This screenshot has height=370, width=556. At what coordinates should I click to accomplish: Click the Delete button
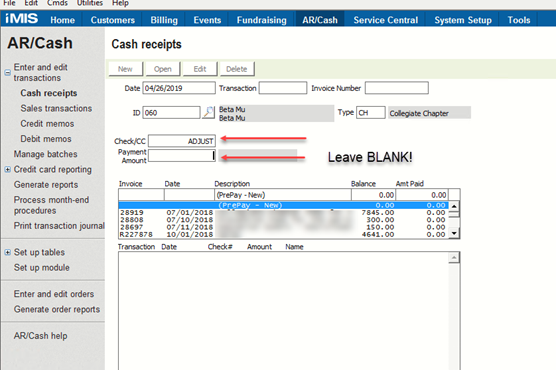pos(237,69)
